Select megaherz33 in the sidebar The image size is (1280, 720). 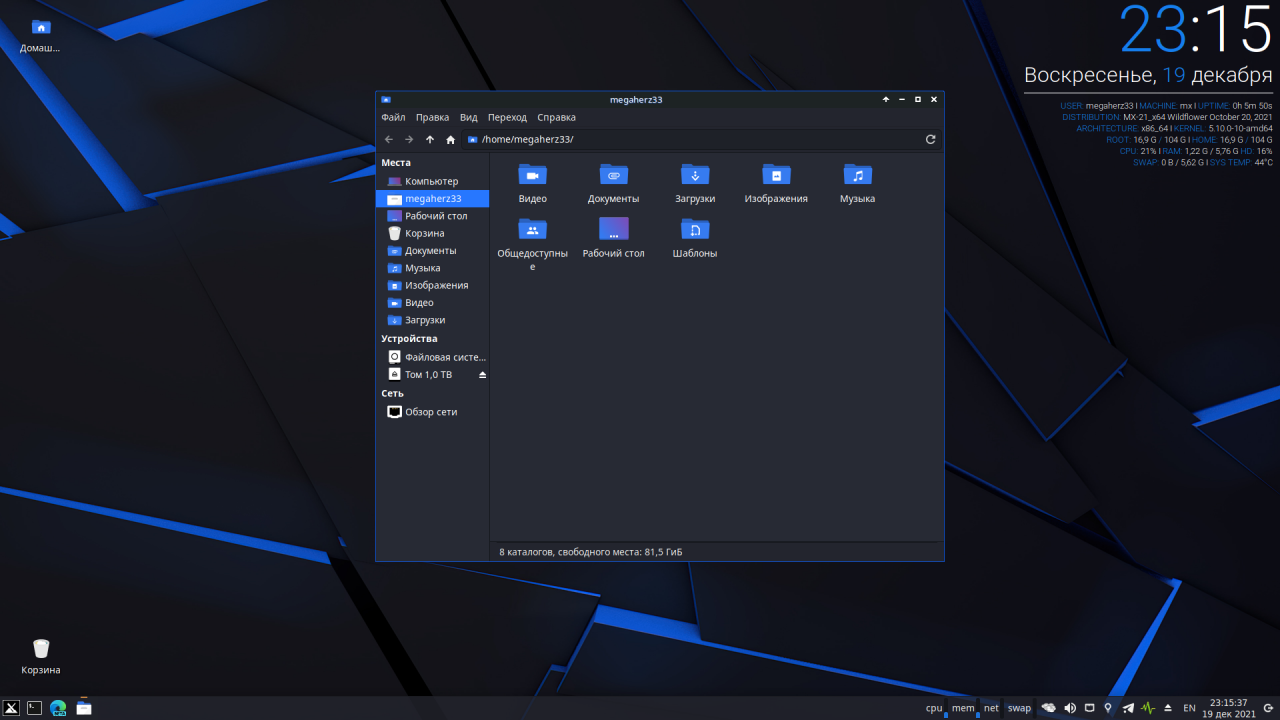pyautogui.click(x=432, y=199)
